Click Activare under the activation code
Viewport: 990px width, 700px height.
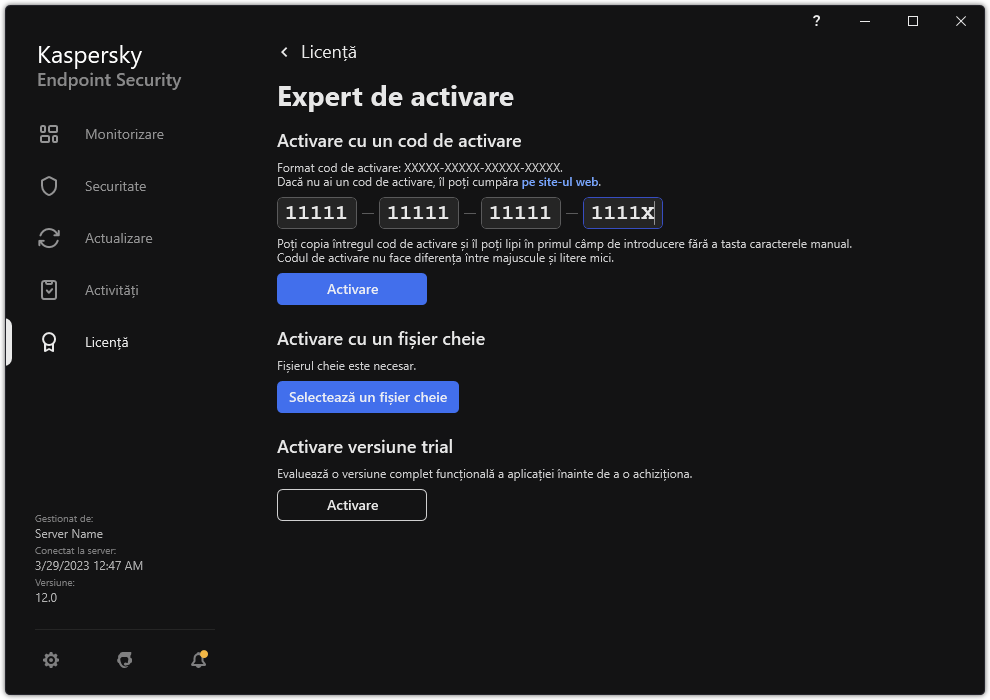(351, 289)
